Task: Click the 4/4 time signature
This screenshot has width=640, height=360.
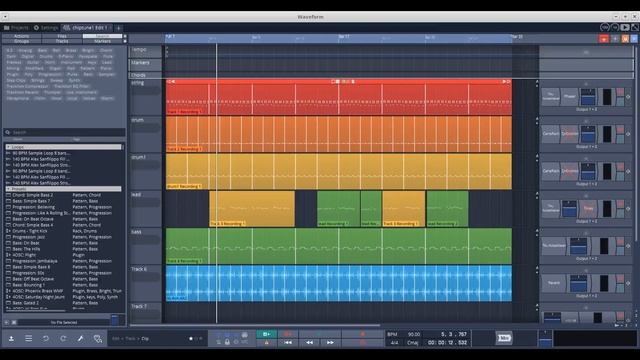Action: 394,343
